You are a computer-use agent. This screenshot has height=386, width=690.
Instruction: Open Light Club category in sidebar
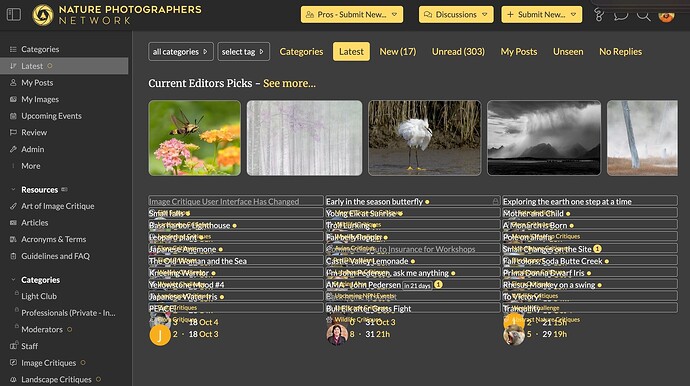click(39, 296)
